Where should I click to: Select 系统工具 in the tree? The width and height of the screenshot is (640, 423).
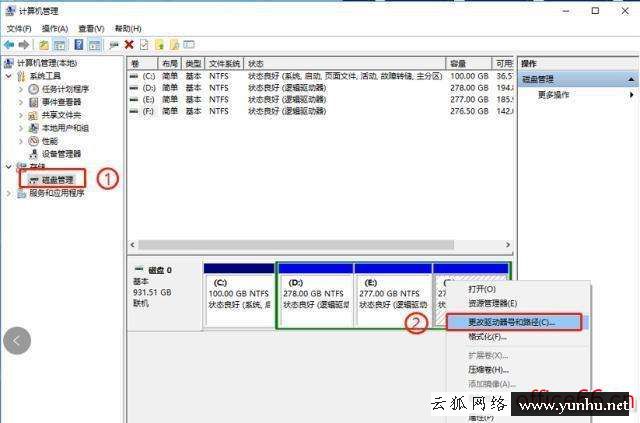(x=45, y=76)
